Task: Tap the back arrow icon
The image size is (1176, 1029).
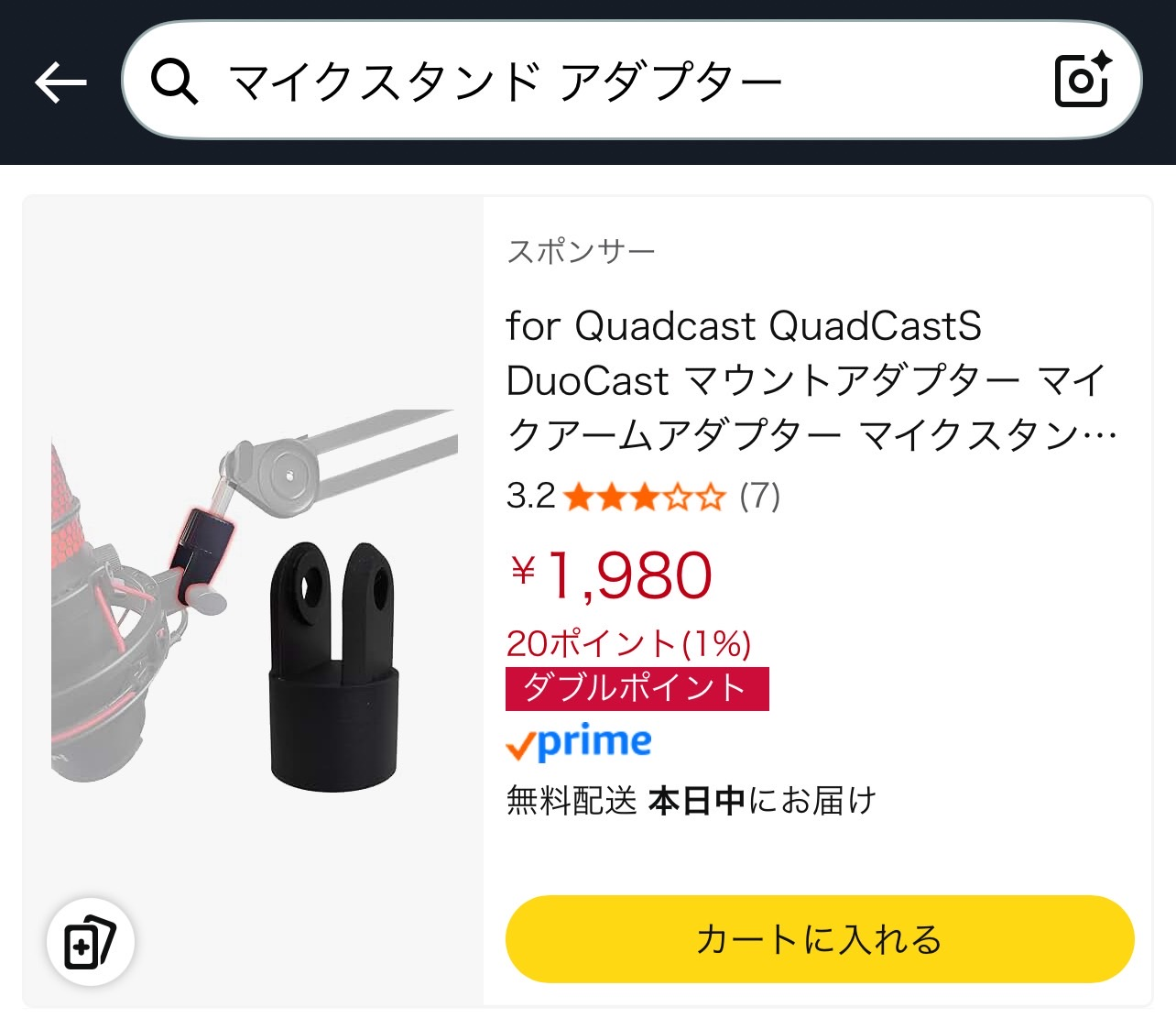Action: click(60, 82)
